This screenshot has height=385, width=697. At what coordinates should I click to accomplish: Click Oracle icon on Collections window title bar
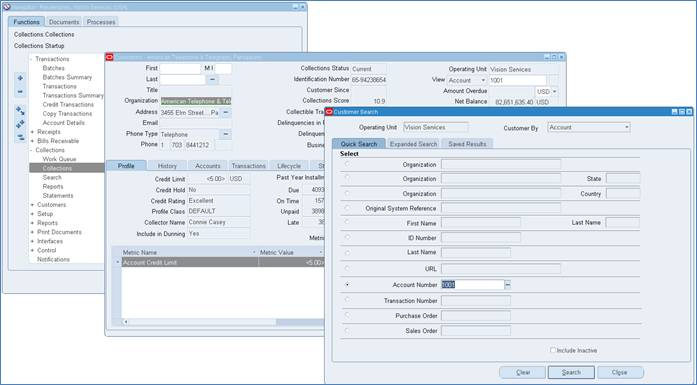coord(109,57)
